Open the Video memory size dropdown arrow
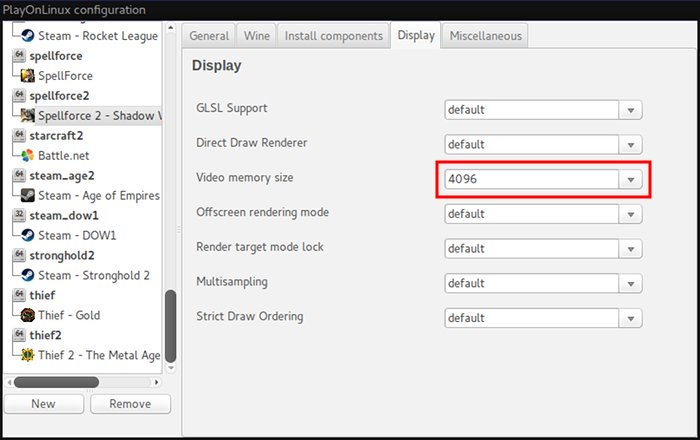The width and height of the screenshot is (700, 440). point(631,179)
